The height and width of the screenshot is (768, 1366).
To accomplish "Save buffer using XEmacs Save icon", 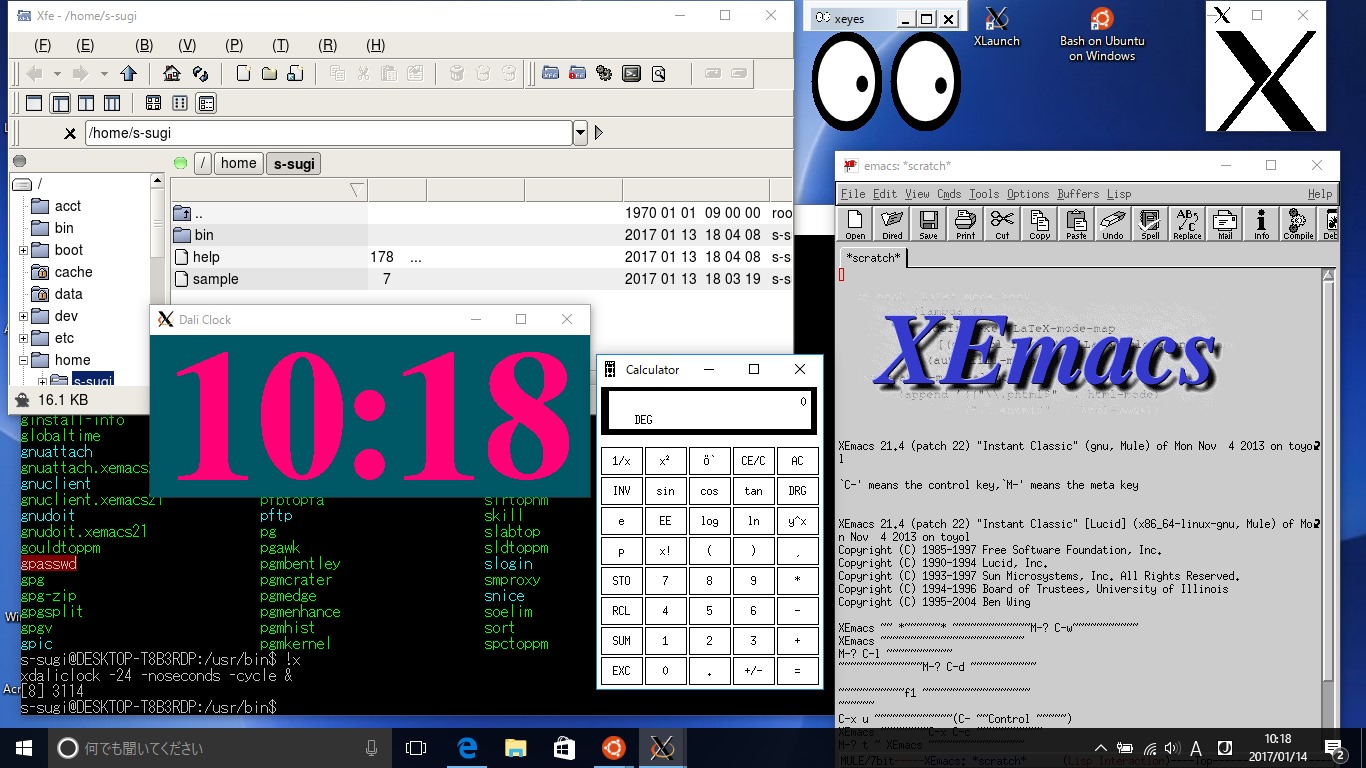I will tap(928, 224).
